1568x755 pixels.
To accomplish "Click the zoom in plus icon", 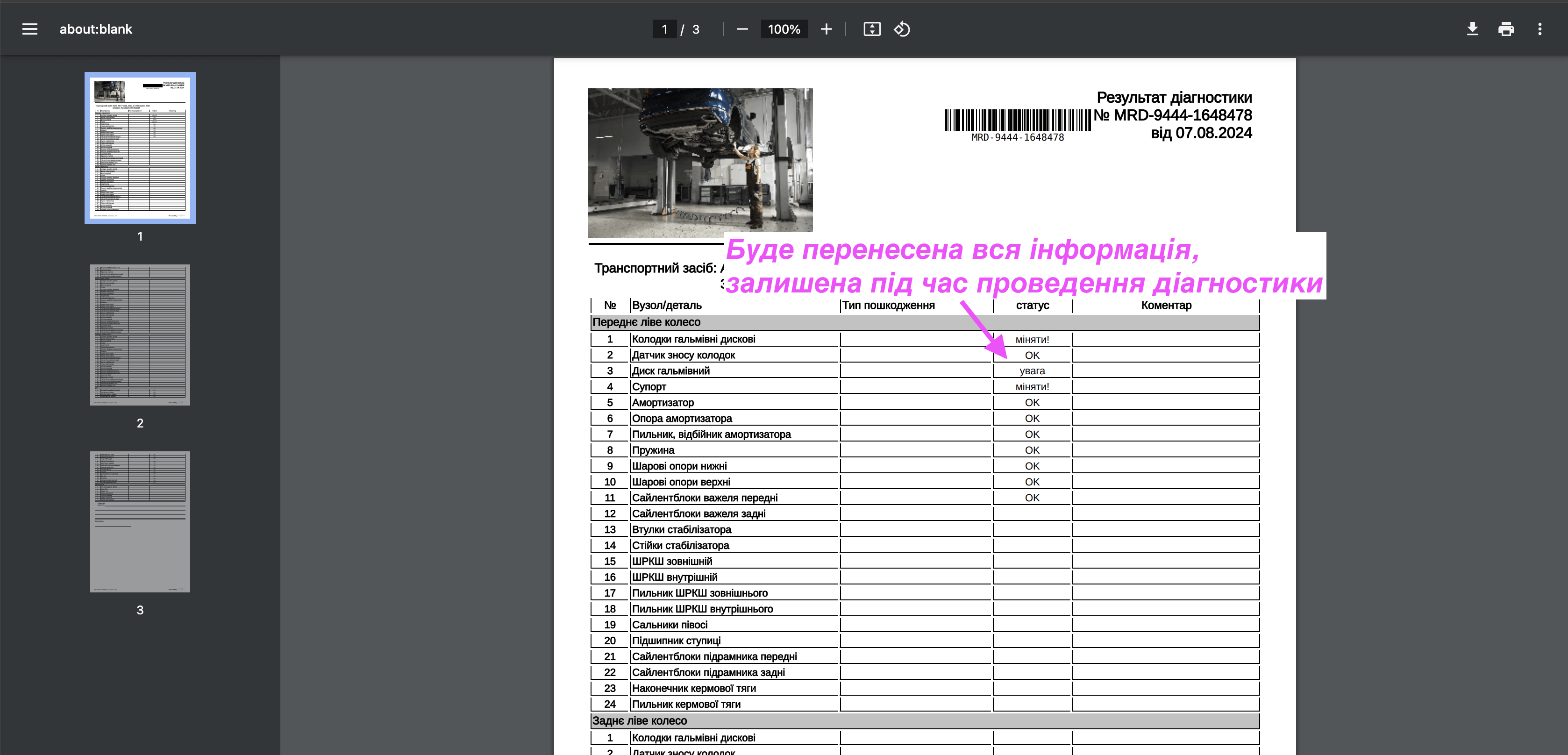I will coord(826,29).
